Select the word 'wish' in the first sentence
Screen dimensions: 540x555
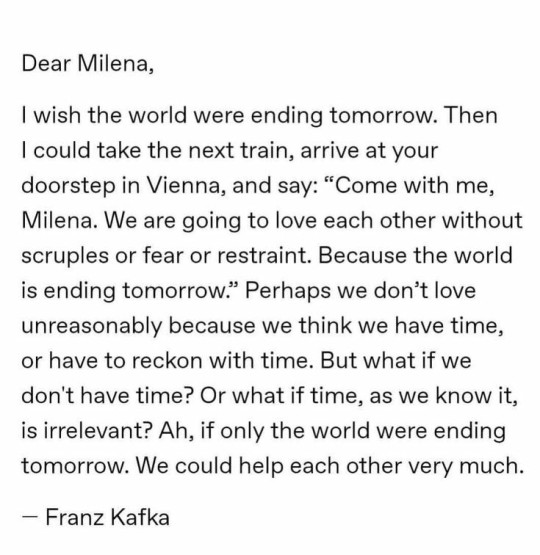(57, 115)
